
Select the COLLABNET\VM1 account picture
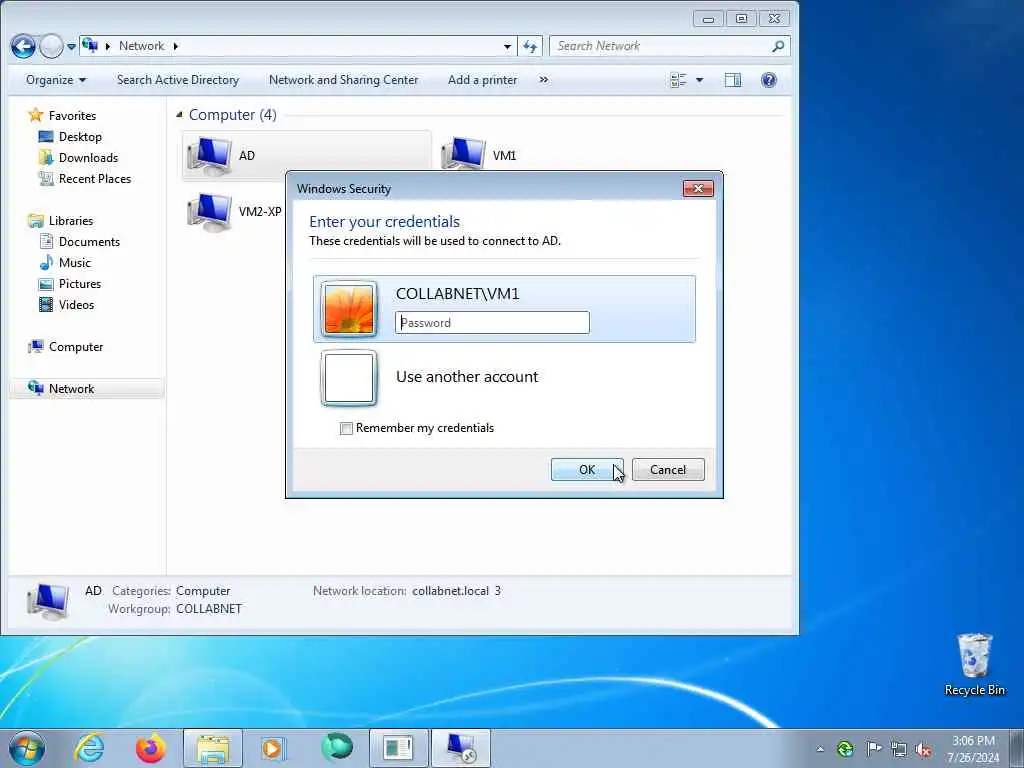point(349,309)
